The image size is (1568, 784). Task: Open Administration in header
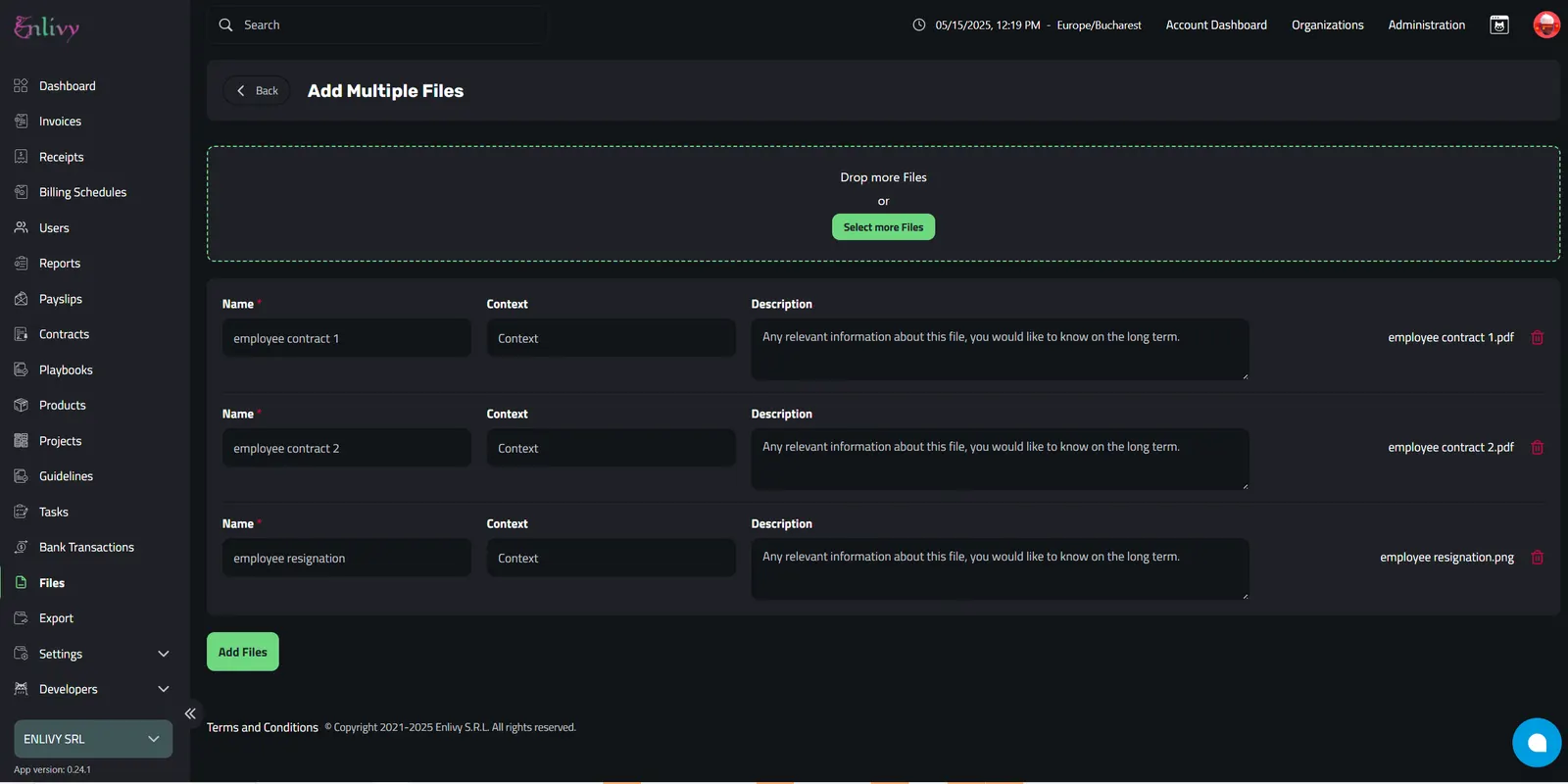click(1426, 25)
